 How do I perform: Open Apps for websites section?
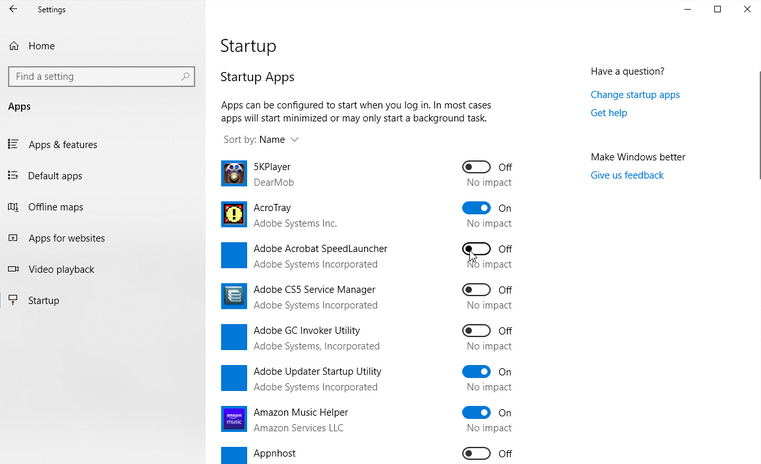66,238
